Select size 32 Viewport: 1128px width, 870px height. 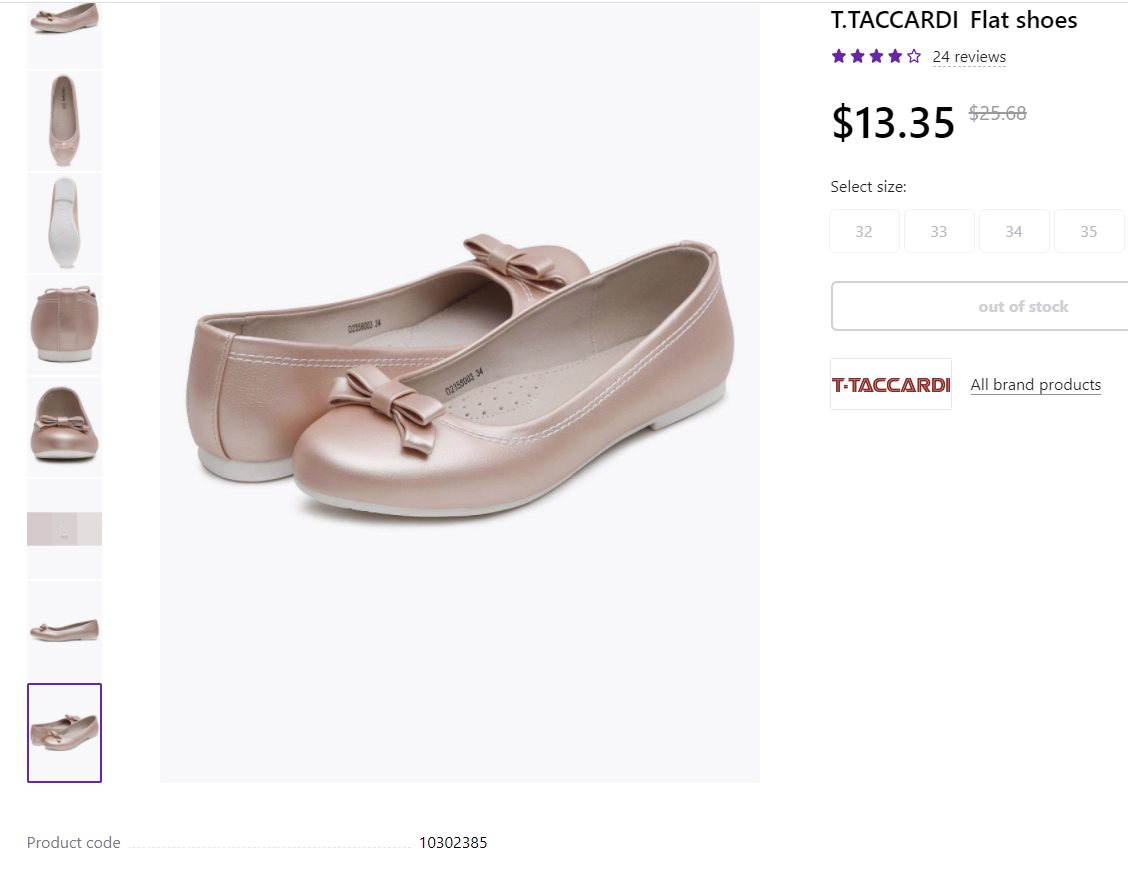(864, 231)
